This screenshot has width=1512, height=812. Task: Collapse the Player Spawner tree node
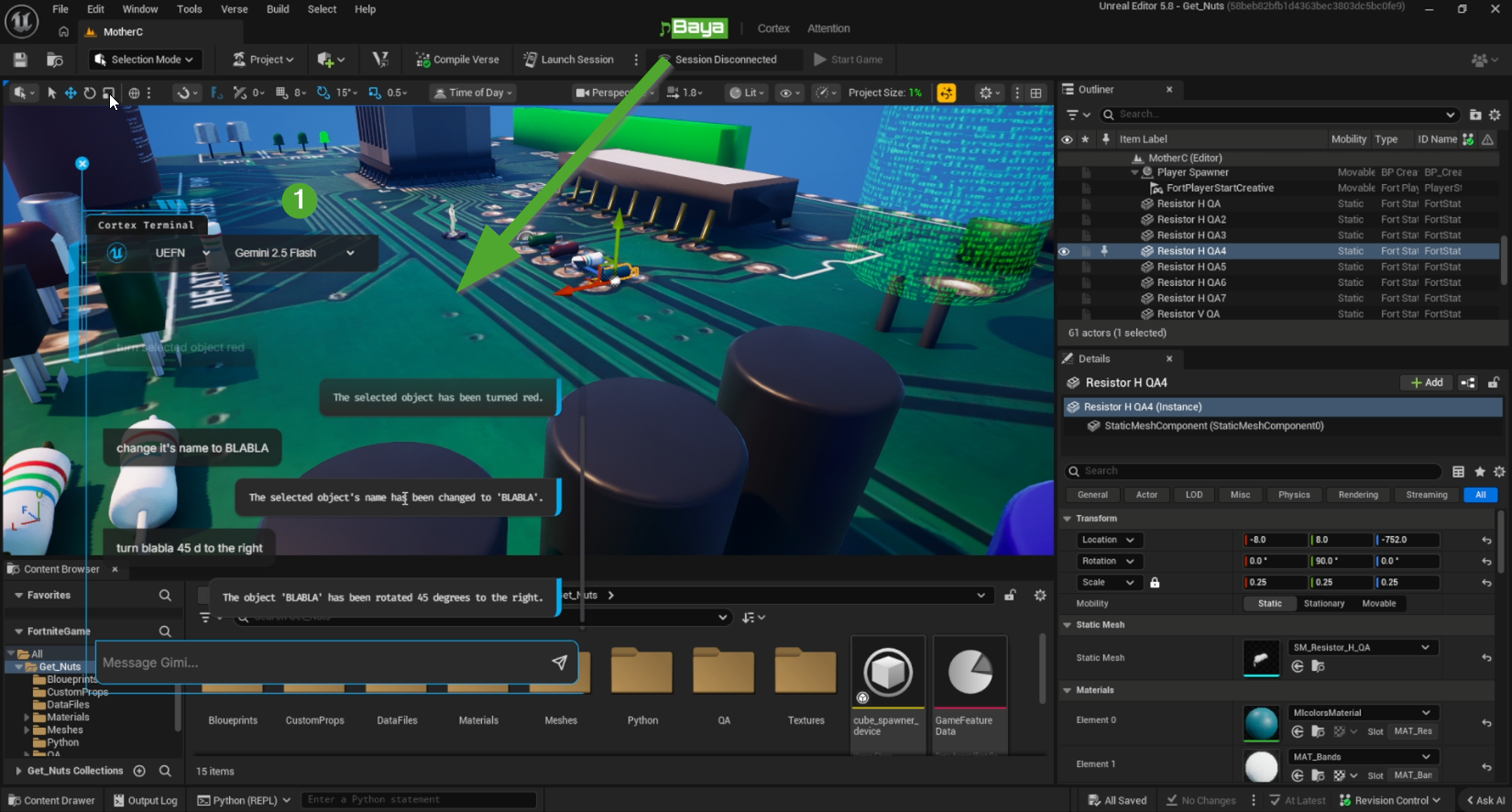click(x=1134, y=172)
